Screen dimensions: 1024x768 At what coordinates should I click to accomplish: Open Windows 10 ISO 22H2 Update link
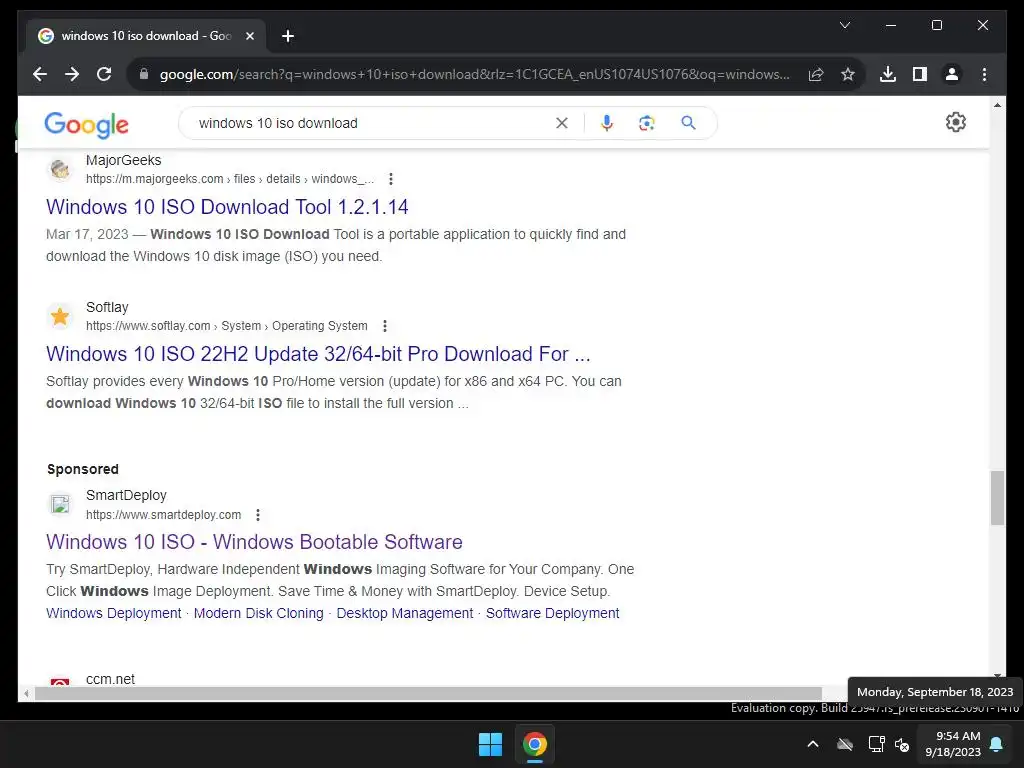318,354
